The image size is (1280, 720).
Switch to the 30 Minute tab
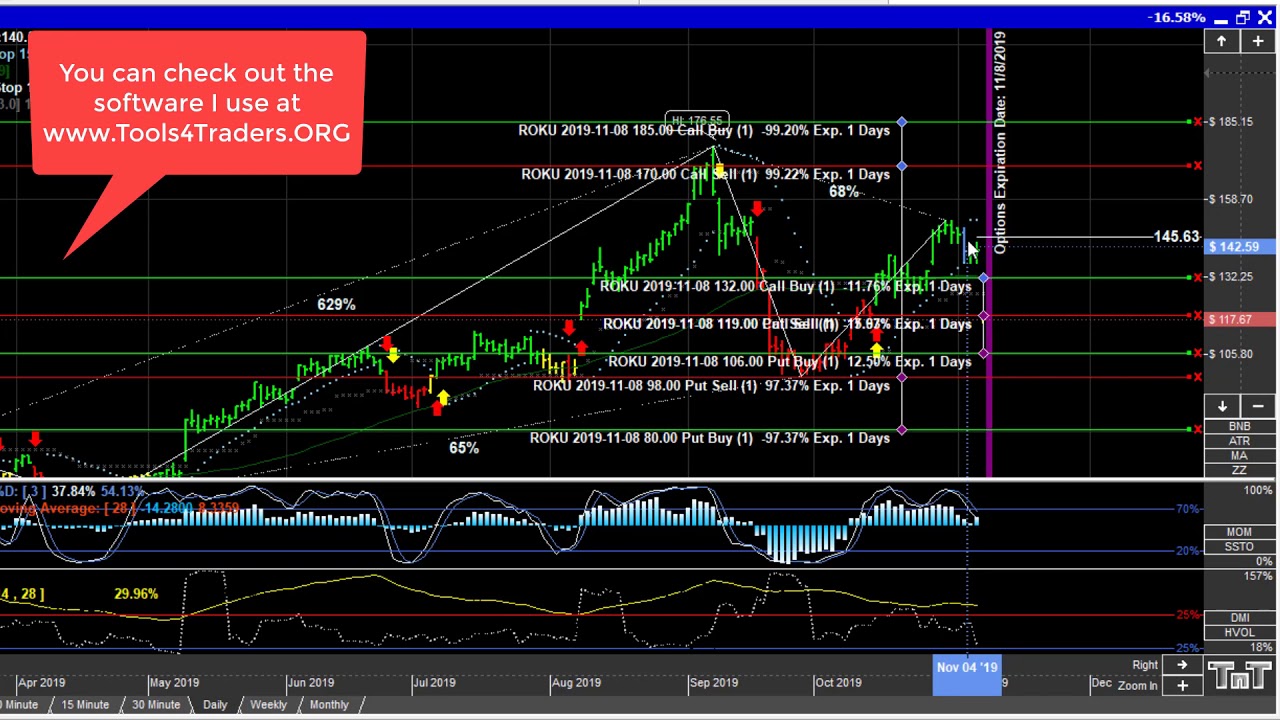coord(156,705)
